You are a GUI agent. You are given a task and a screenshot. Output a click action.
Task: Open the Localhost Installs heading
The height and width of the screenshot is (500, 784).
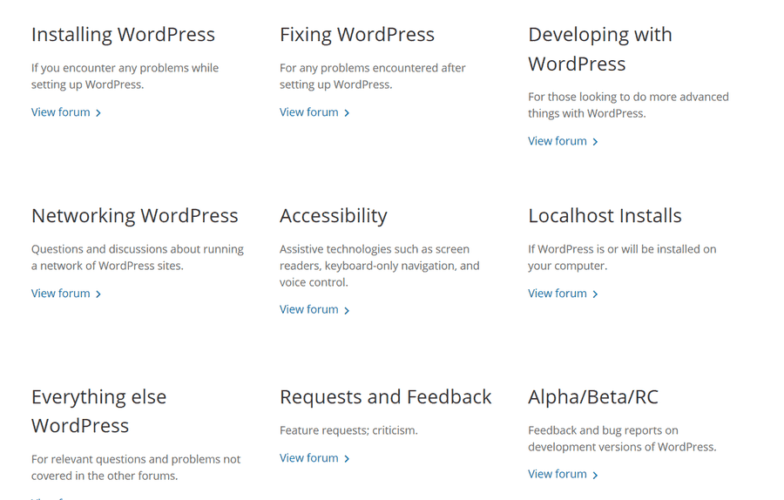tap(604, 216)
